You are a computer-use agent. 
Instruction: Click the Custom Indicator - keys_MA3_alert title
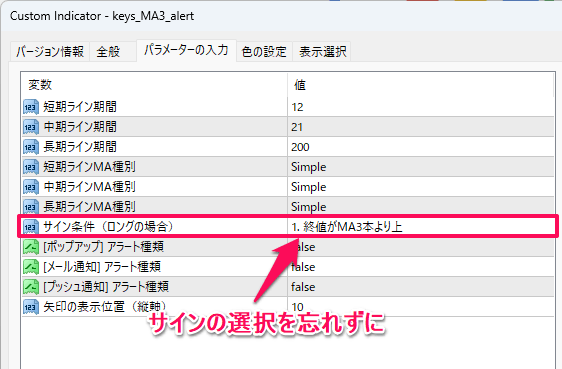[102, 16]
